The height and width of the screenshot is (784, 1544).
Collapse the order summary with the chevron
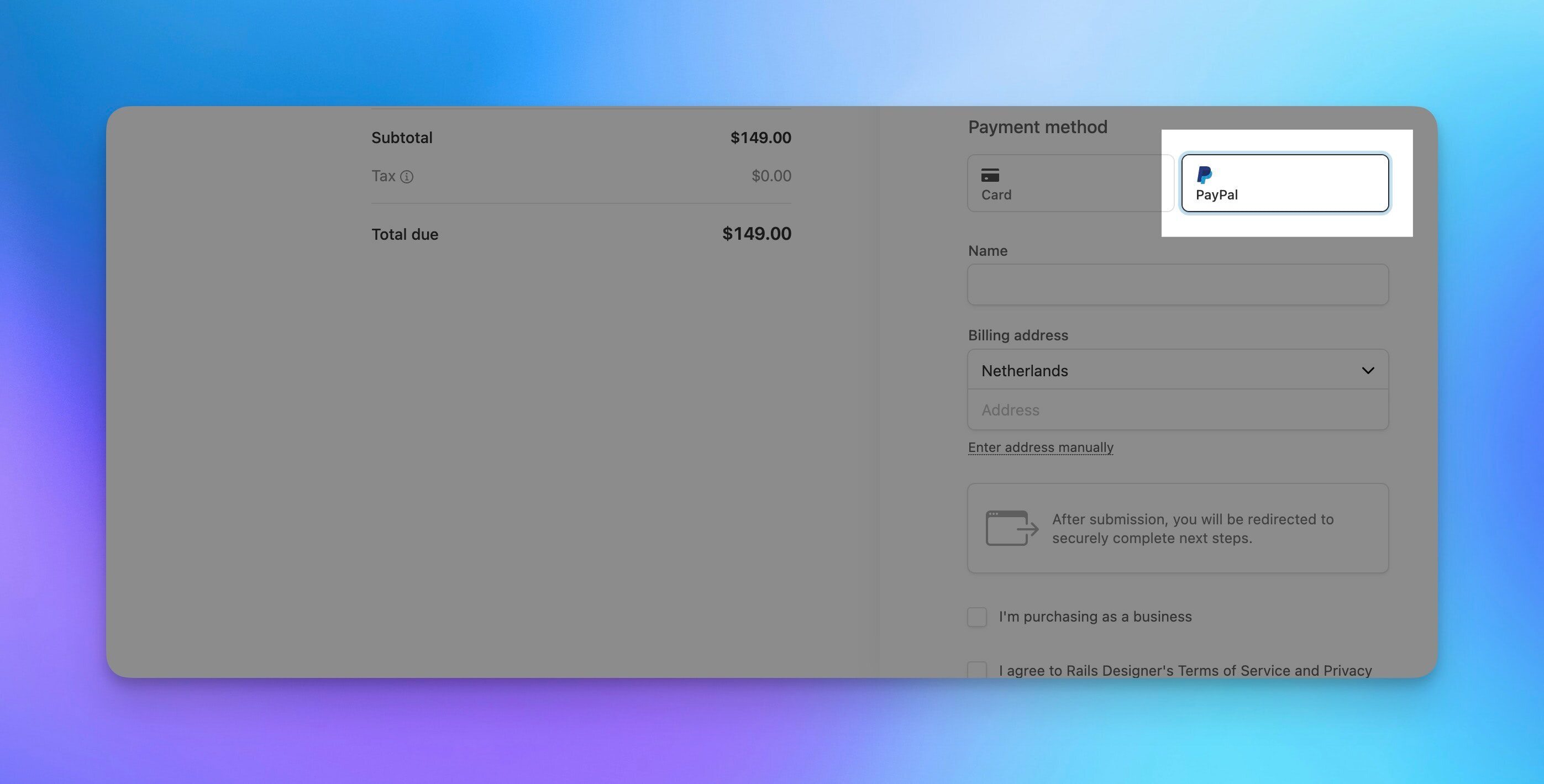[x=260, y=370]
